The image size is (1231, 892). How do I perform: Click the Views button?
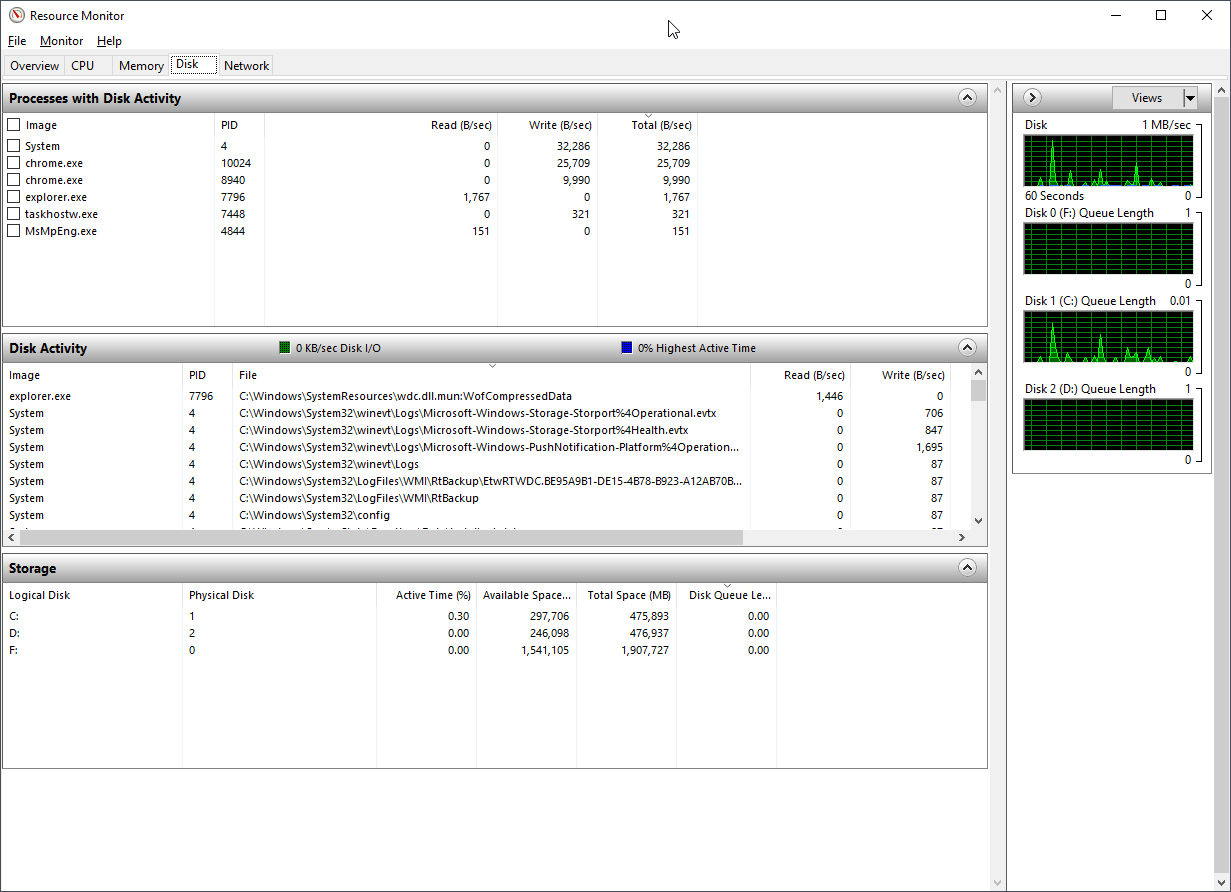(x=1147, y=98)
